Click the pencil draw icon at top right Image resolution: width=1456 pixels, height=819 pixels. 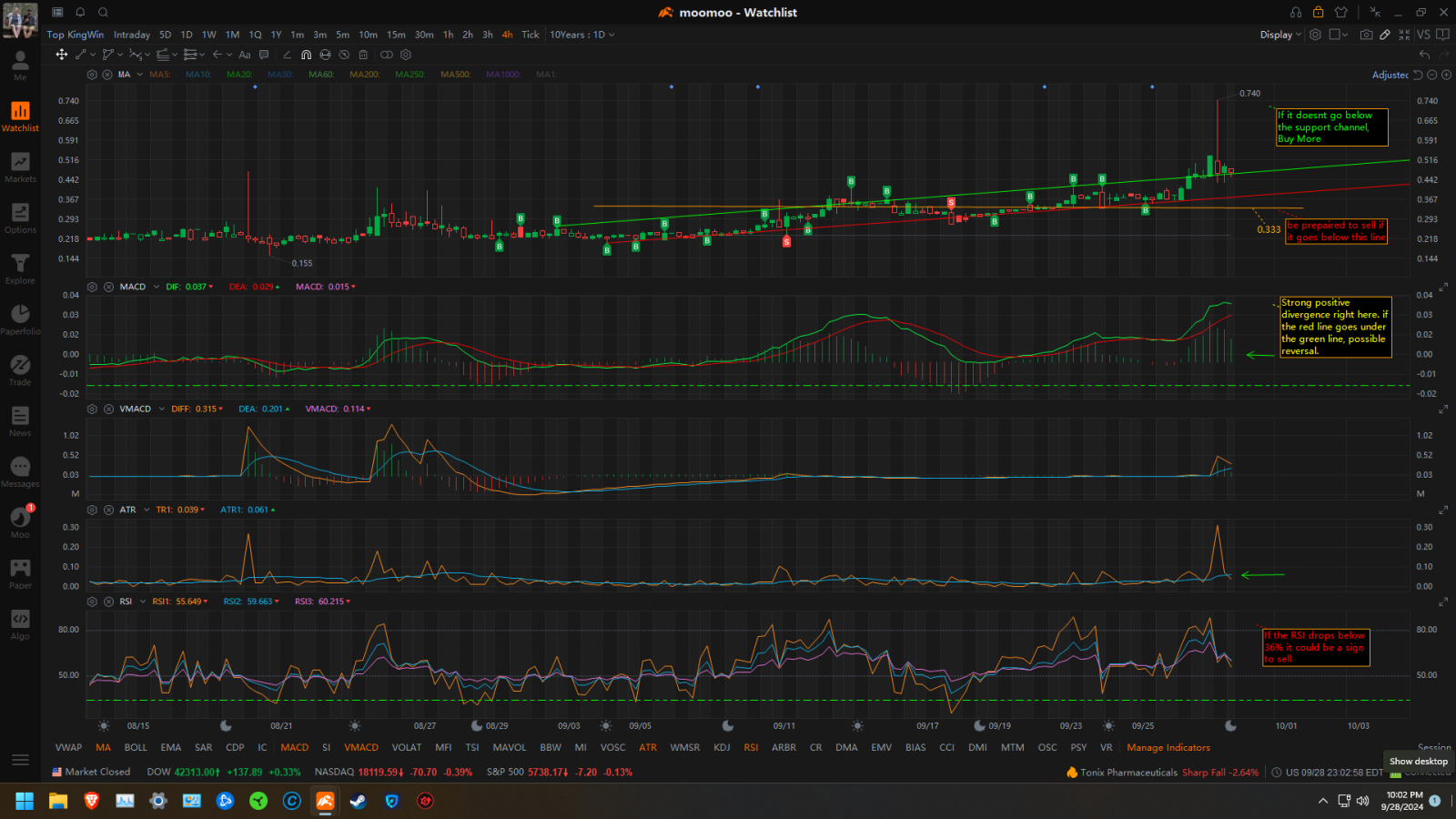coord(1385,35)
